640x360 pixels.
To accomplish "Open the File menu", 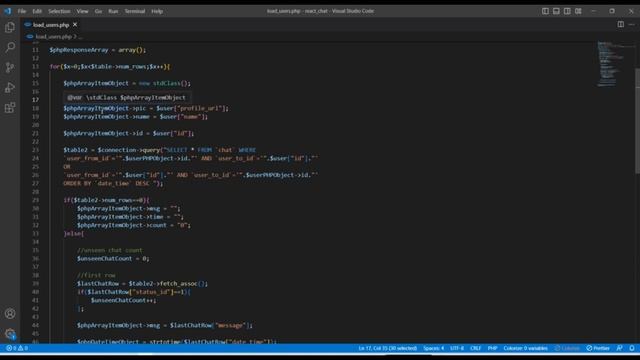I will [x=22, y=11].
